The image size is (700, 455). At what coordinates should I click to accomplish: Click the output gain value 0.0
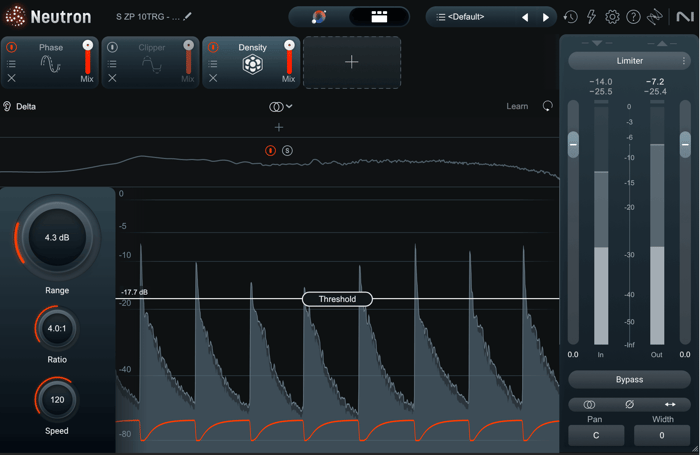coord(685,355)
